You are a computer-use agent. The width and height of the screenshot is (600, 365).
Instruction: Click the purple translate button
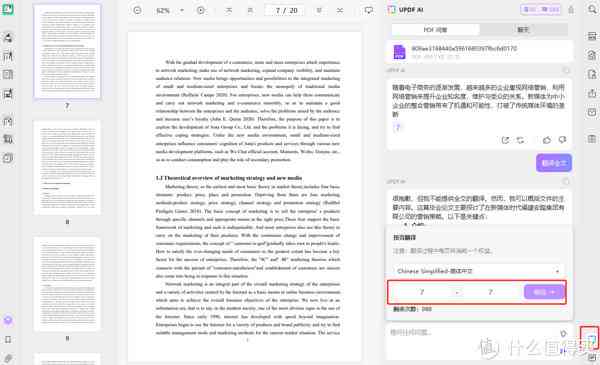point(544,292)
